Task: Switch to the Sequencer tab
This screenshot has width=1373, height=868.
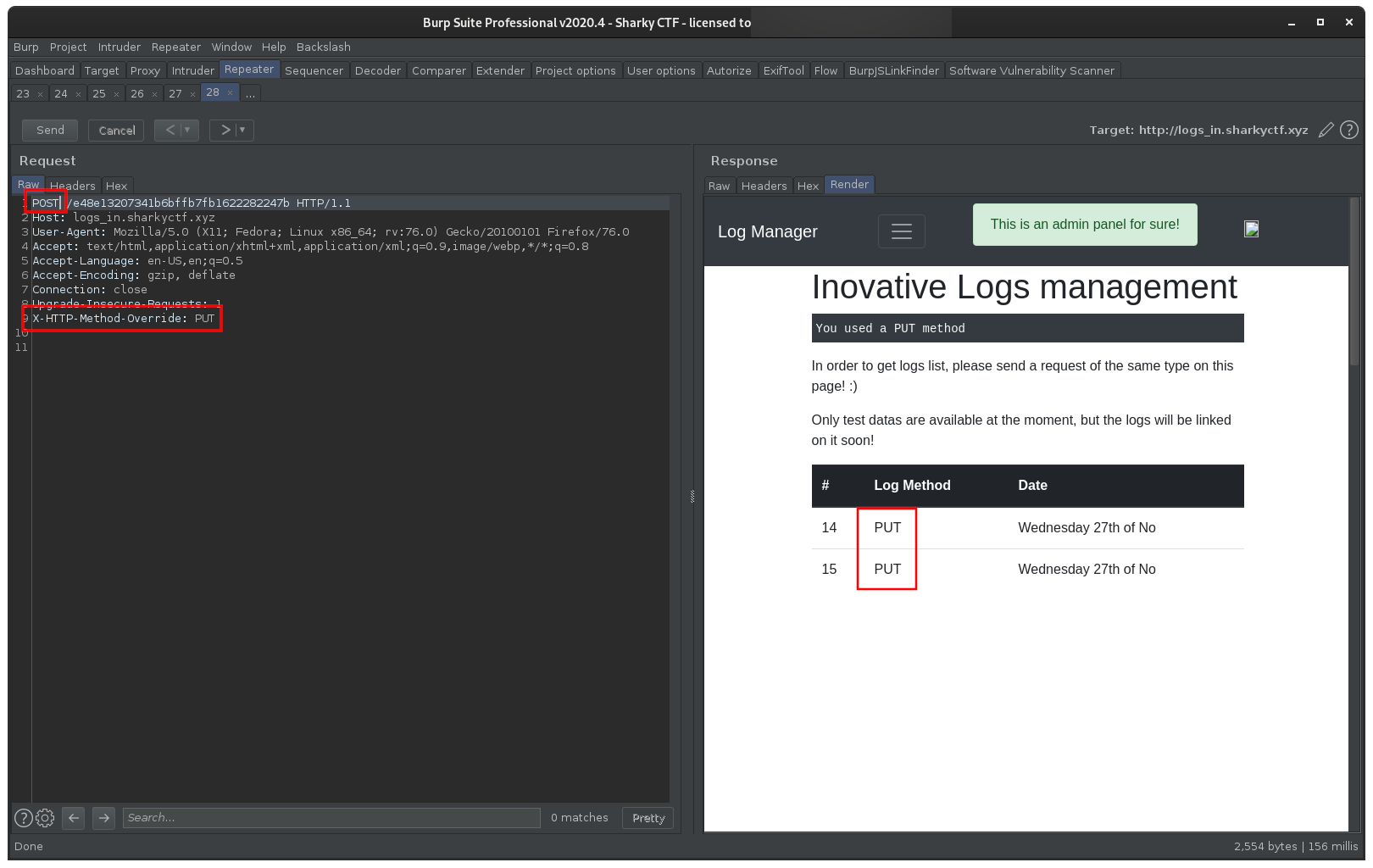Action: tap(314, 71)
